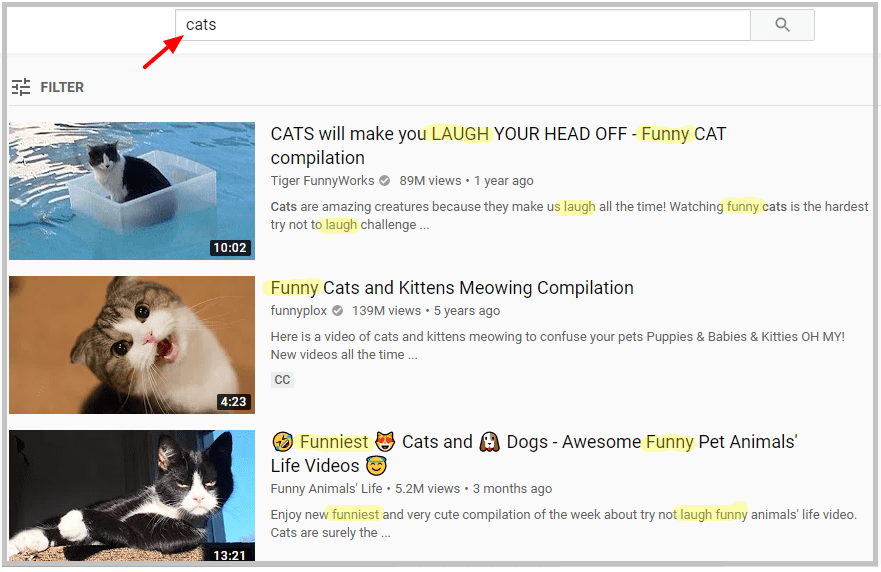
Task: Click the 13:21 duration badge
Action: coord(229,555)
